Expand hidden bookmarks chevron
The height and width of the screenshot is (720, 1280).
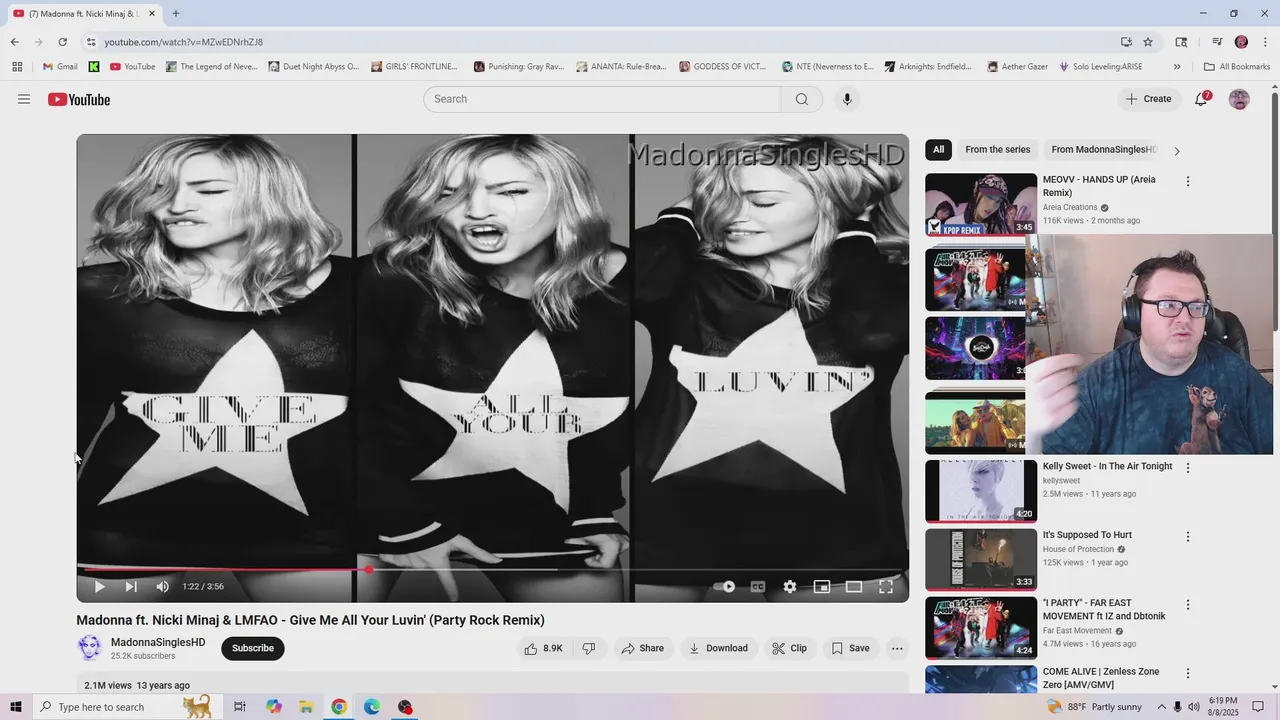coord(1177,67)
